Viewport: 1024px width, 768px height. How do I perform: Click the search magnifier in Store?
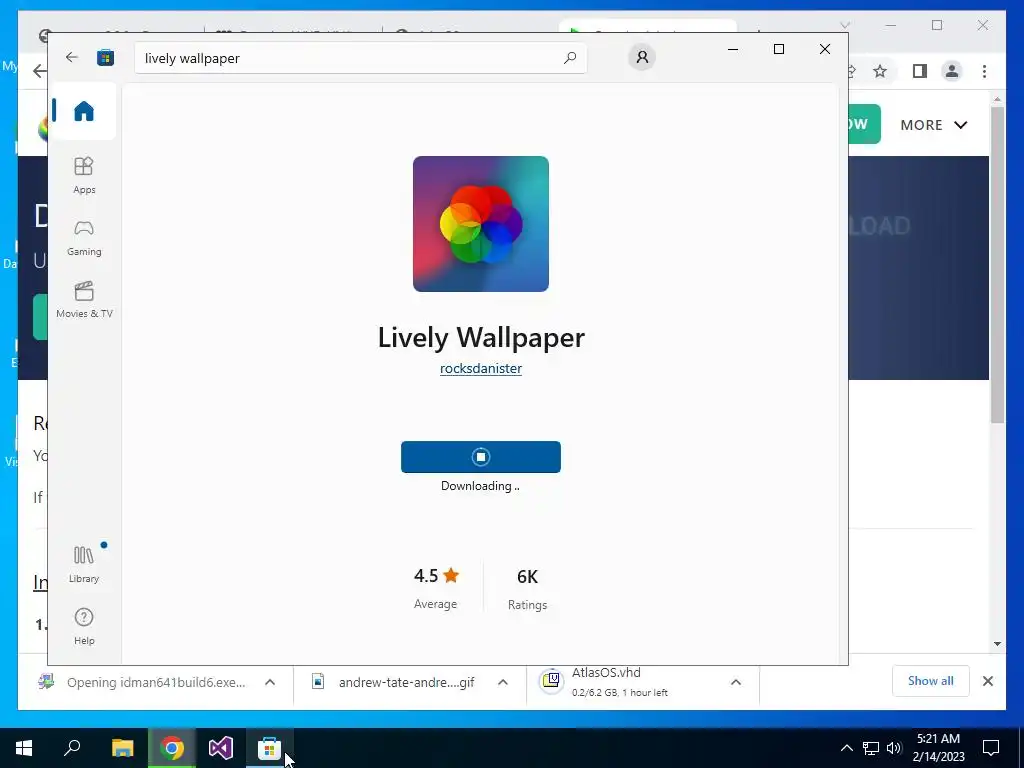pos(569,58)
